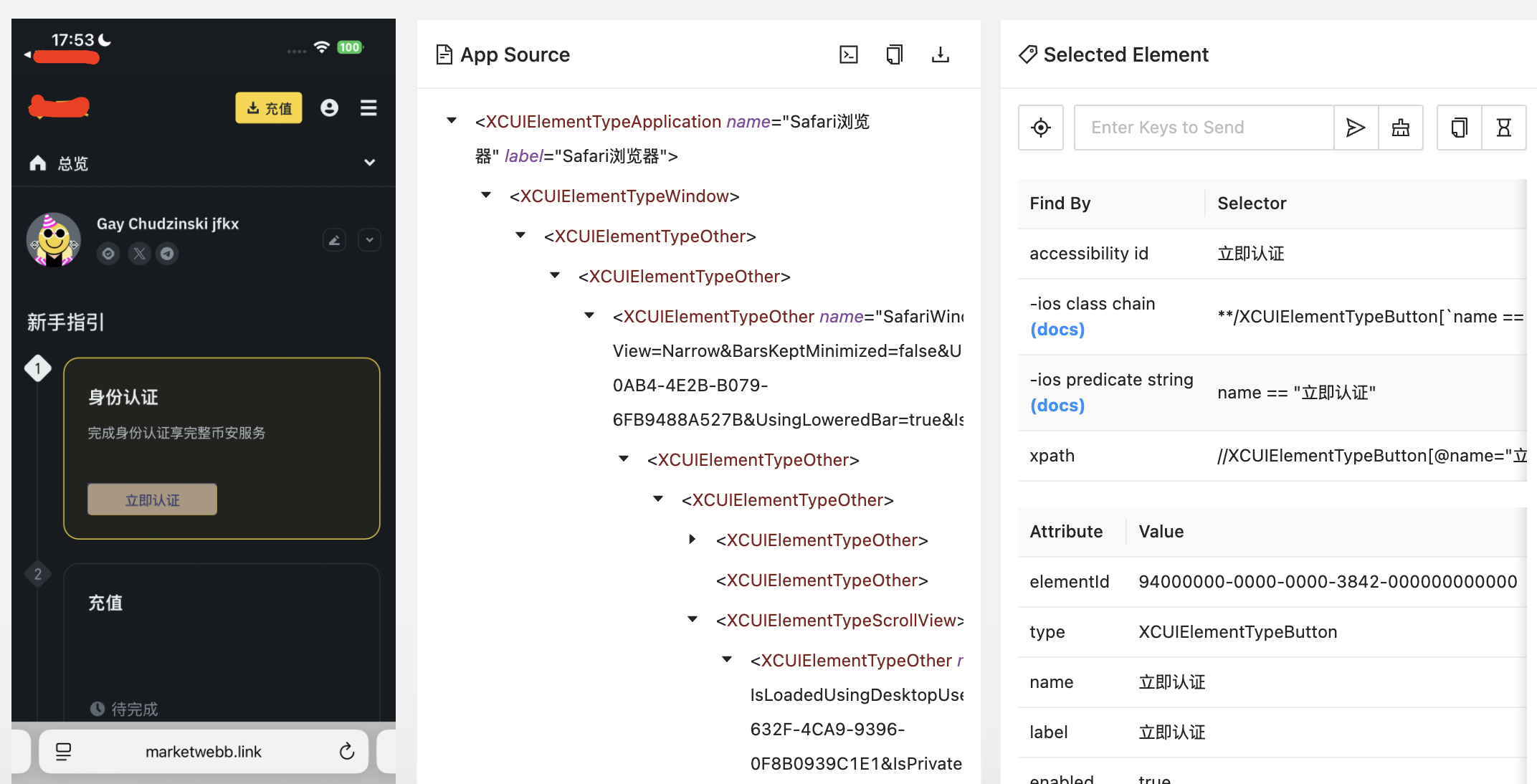Screen dimensions: 1537x784
Task: Tap the yellow 充值 deposit button
Action: (x=269, y=107)
